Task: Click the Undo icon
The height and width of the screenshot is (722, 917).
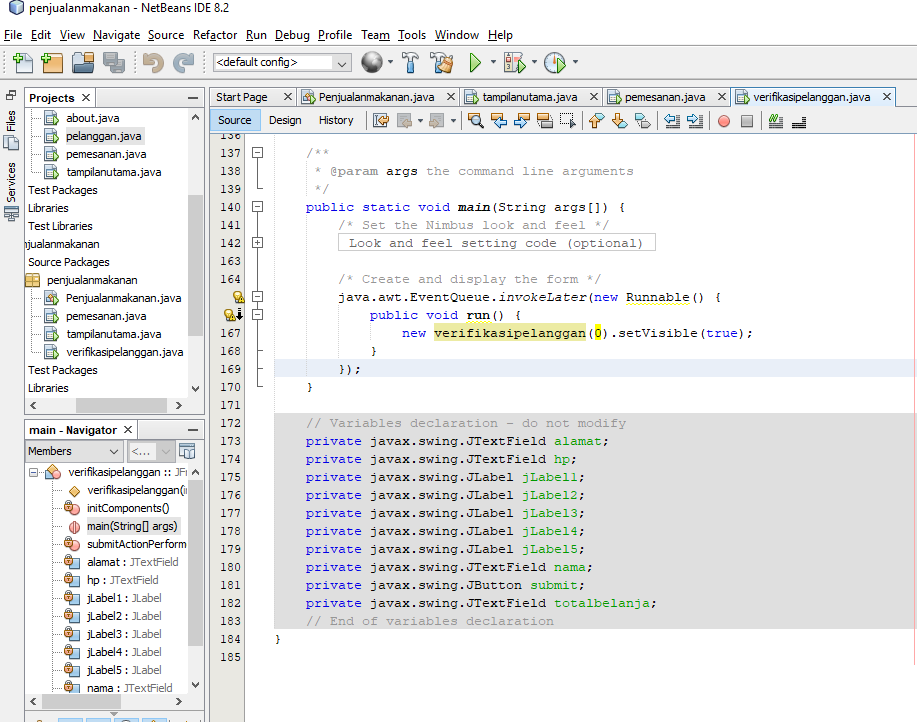Action: click(x=154, y=62)
